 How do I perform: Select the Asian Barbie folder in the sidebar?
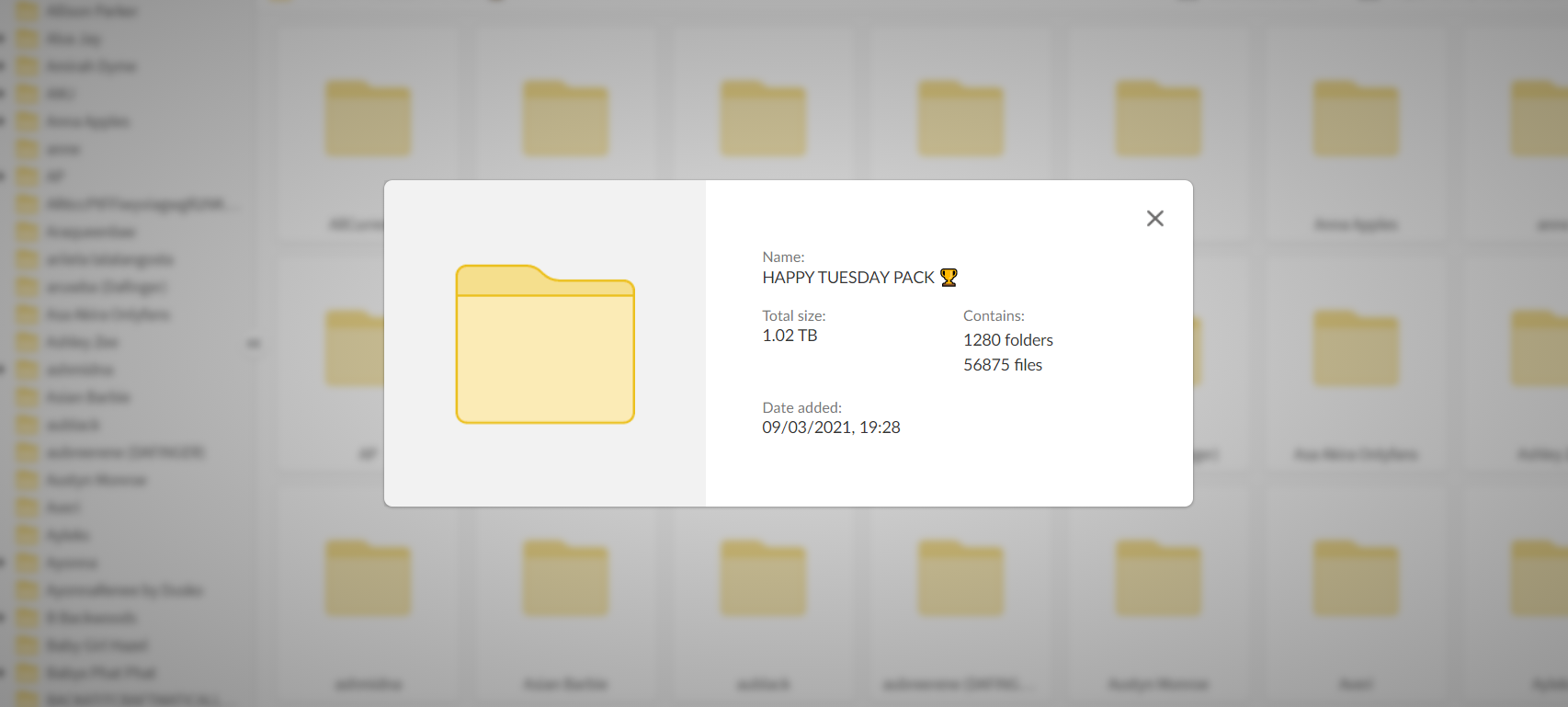pyautogui.click(x=88, y=397)
